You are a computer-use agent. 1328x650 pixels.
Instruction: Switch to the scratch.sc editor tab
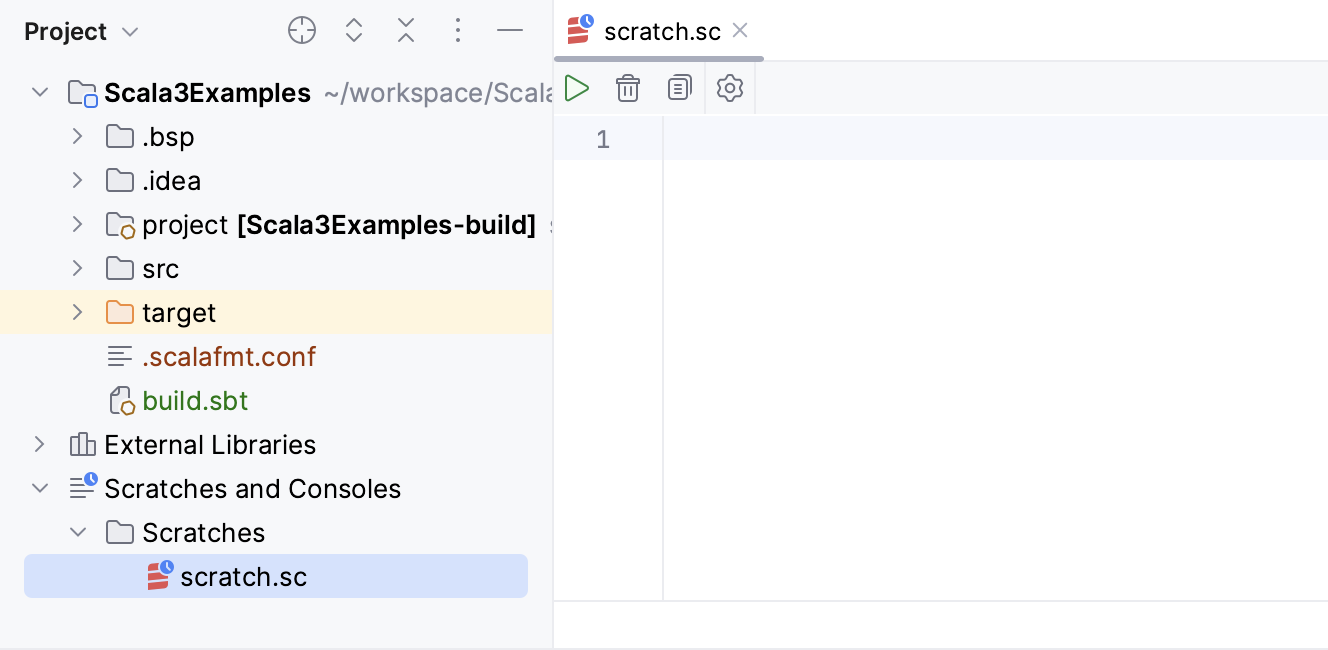coord(660,31)
